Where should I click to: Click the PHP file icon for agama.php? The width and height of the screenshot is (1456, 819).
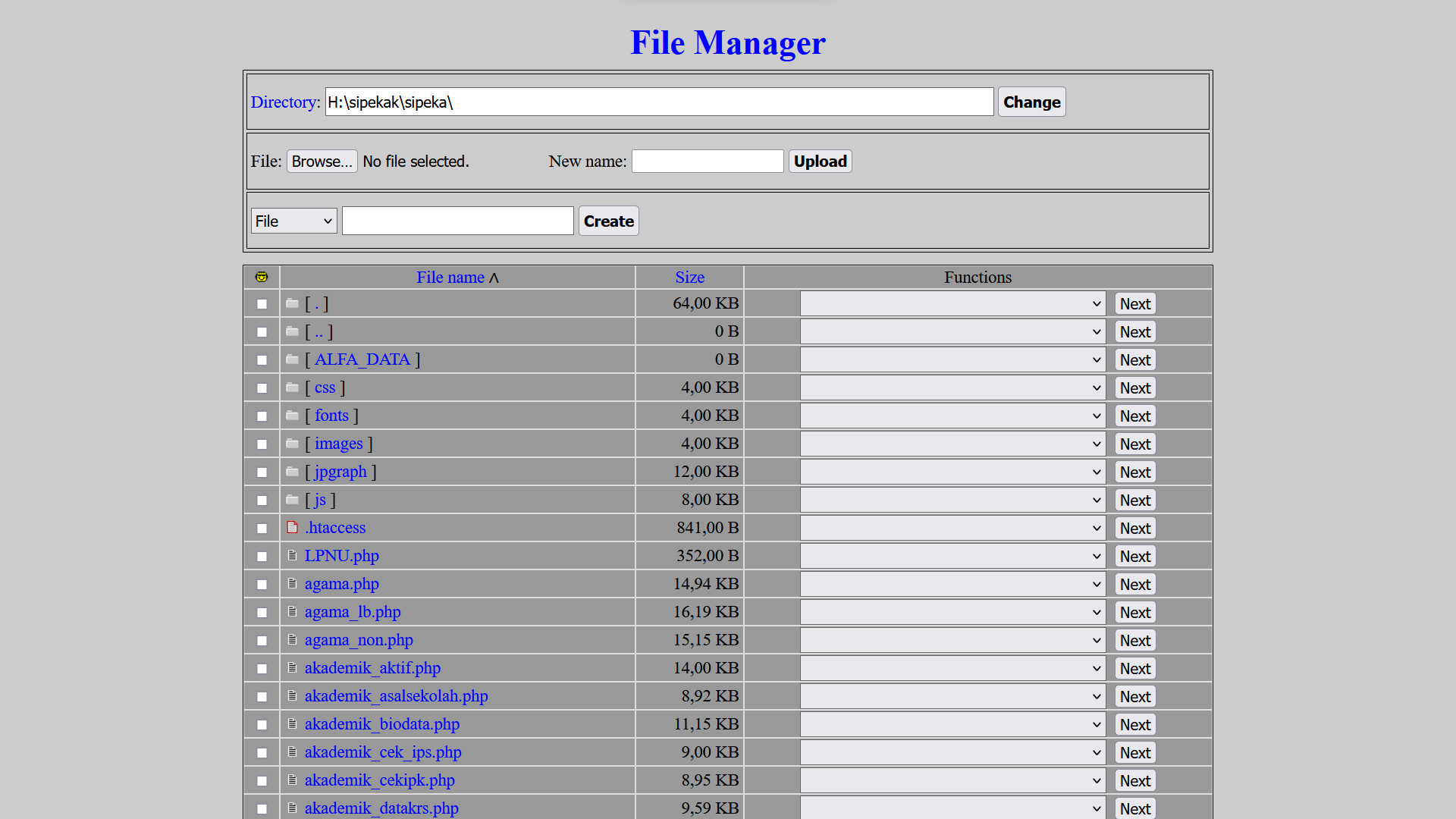click(x=291, y=583)
